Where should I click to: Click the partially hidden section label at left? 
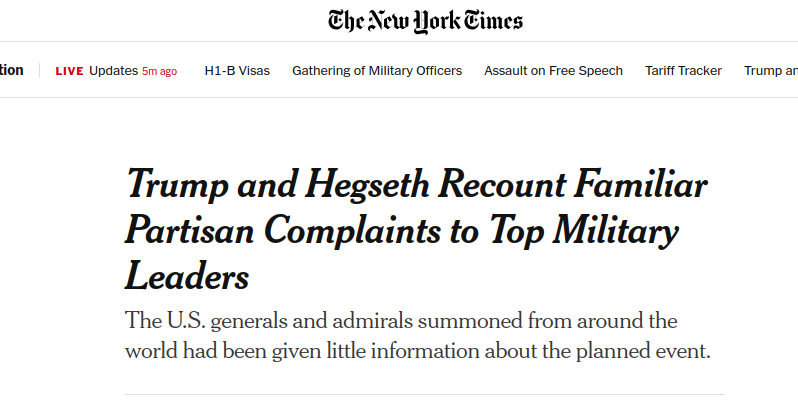(11, 71)
